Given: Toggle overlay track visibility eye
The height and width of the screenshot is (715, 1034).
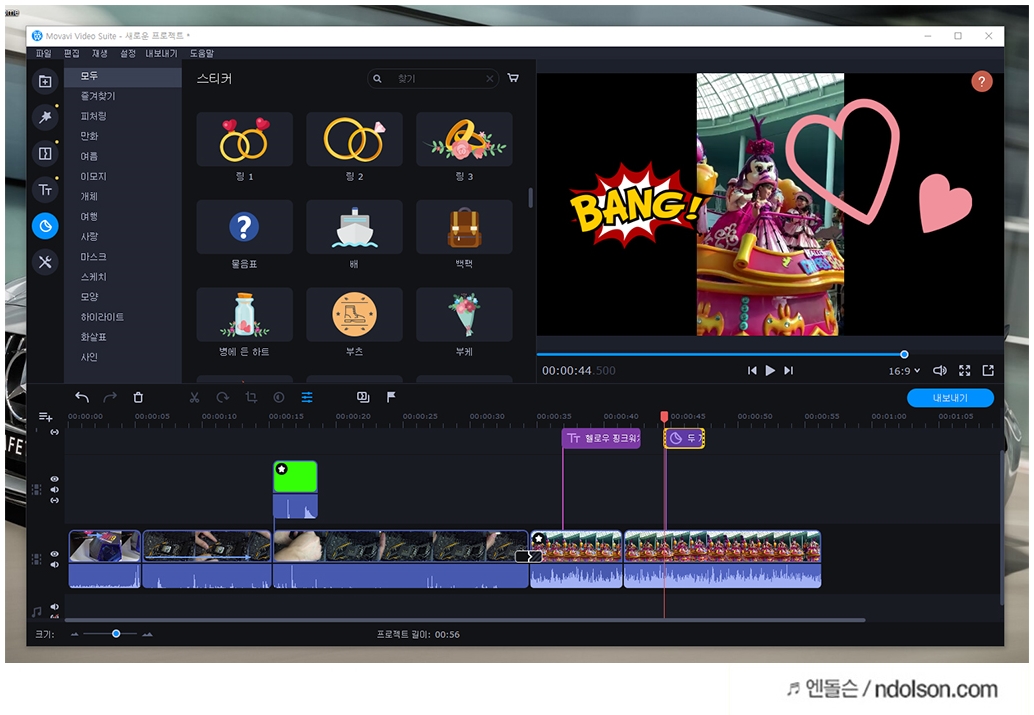Looking at the screenshot, I should pyautogui.click(x=55, y=479).
